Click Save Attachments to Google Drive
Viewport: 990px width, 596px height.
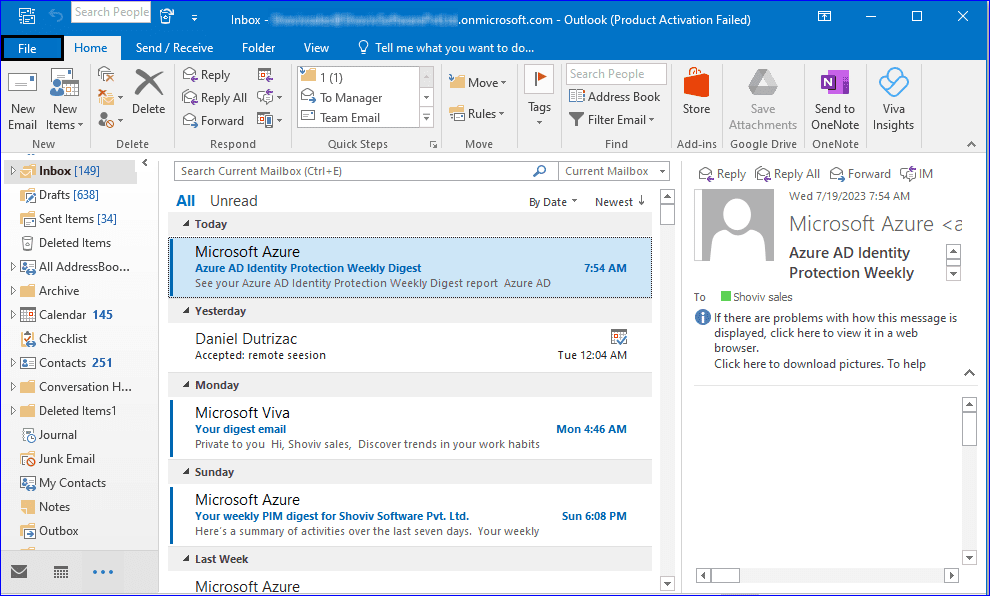(763, 99)
